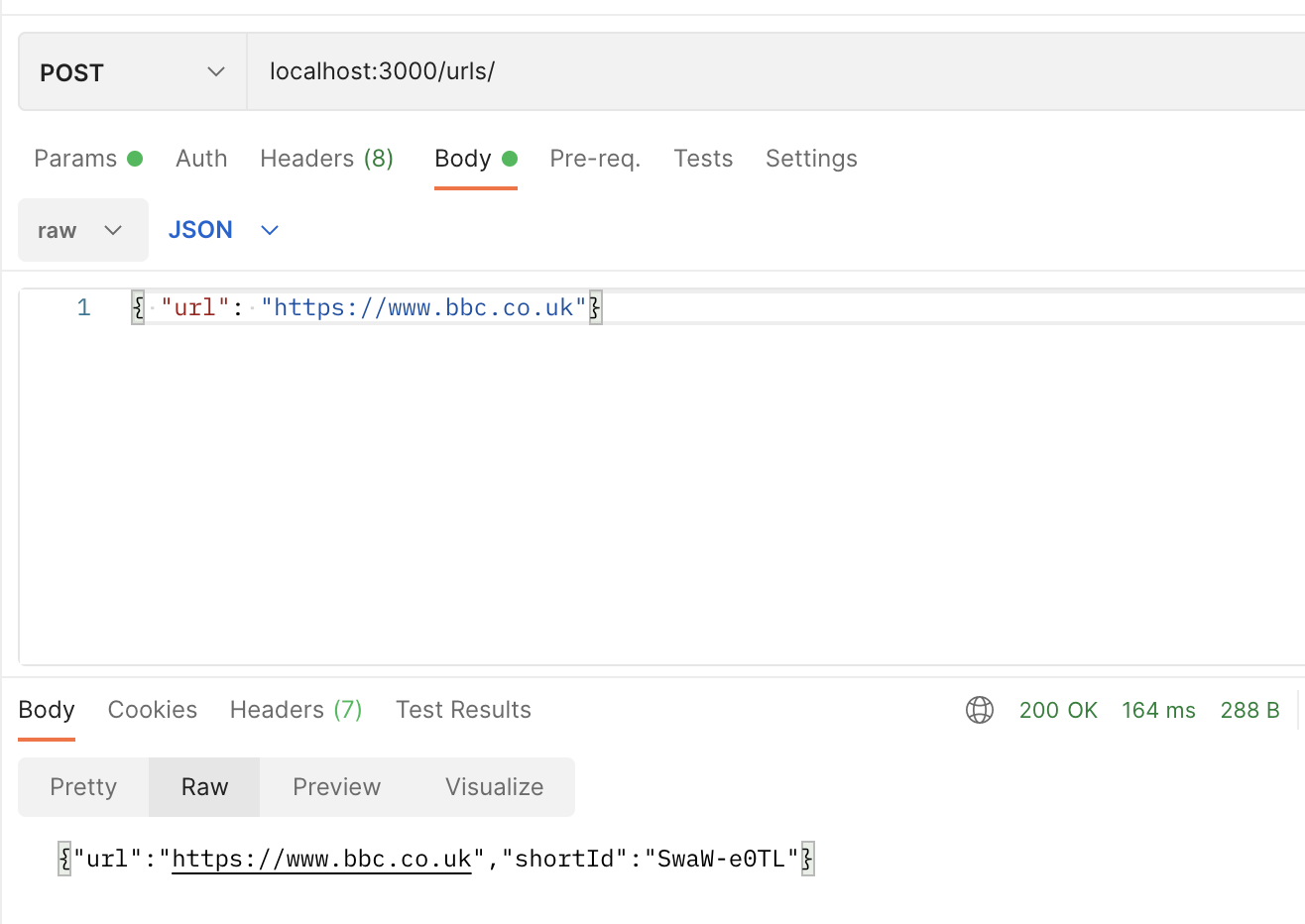The width and height of the screenshot is (1305, 924).
Task: Switch to the Headers (8) request tab
Action: point(327,158)
